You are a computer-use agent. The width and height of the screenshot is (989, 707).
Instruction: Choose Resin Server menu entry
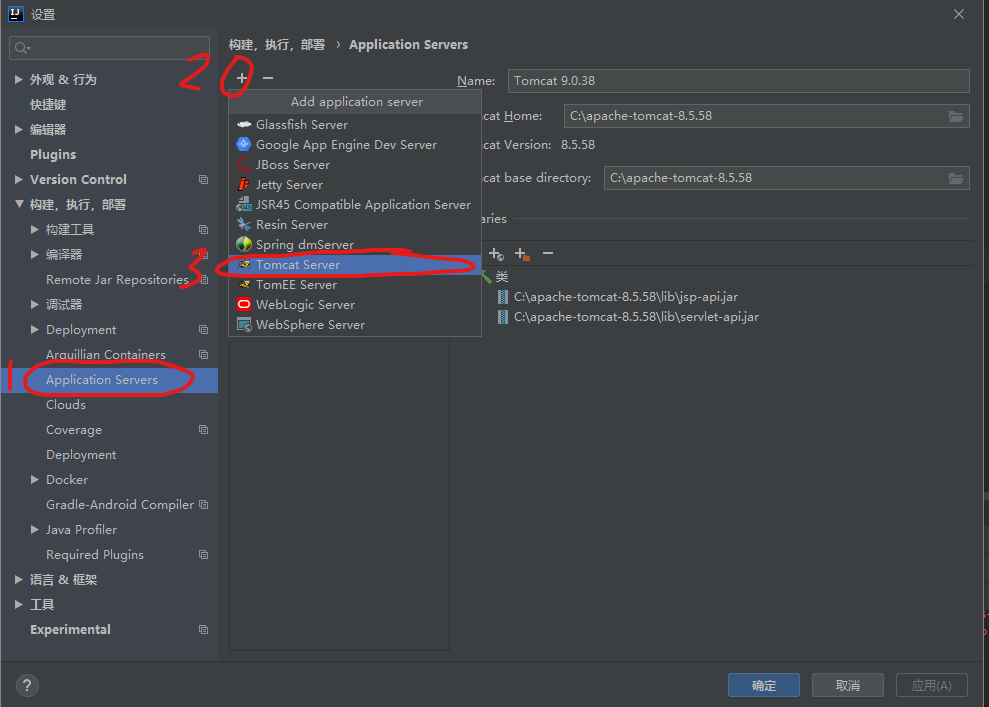click(x=355, y=225)
